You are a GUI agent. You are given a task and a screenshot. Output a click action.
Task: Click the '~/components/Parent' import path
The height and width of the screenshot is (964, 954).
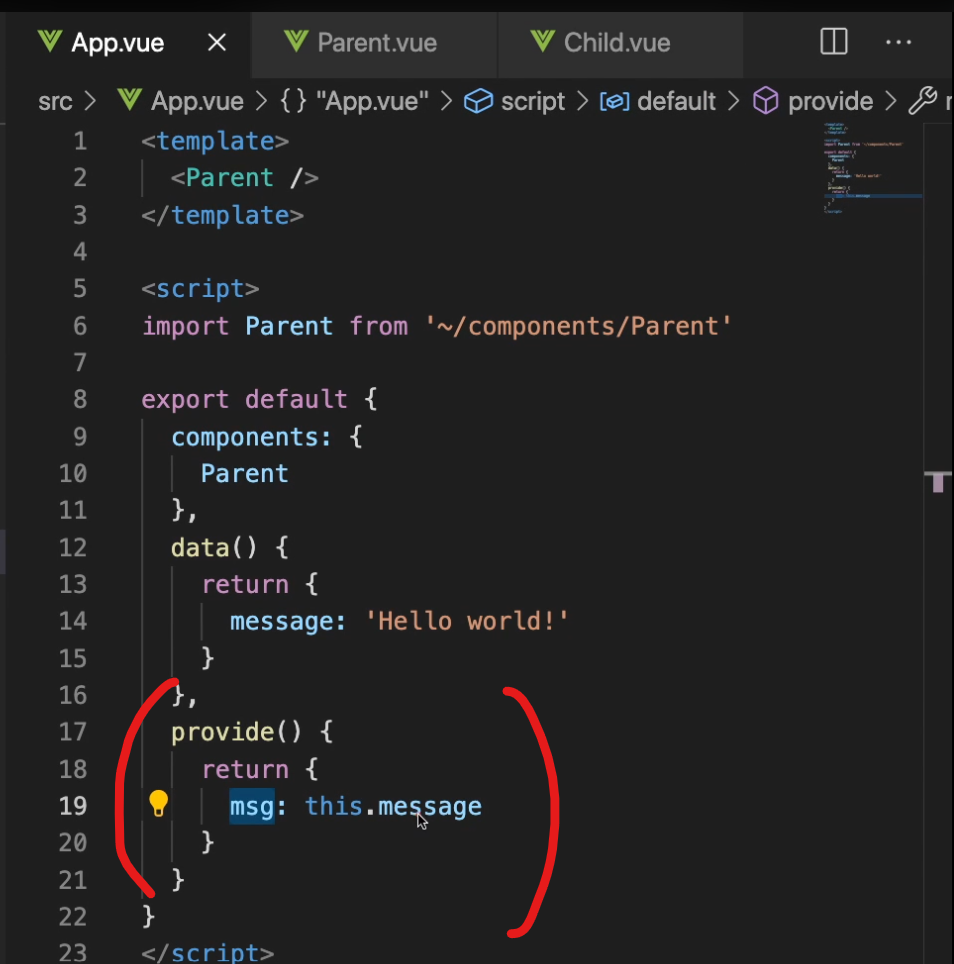(x=578, y=326)
